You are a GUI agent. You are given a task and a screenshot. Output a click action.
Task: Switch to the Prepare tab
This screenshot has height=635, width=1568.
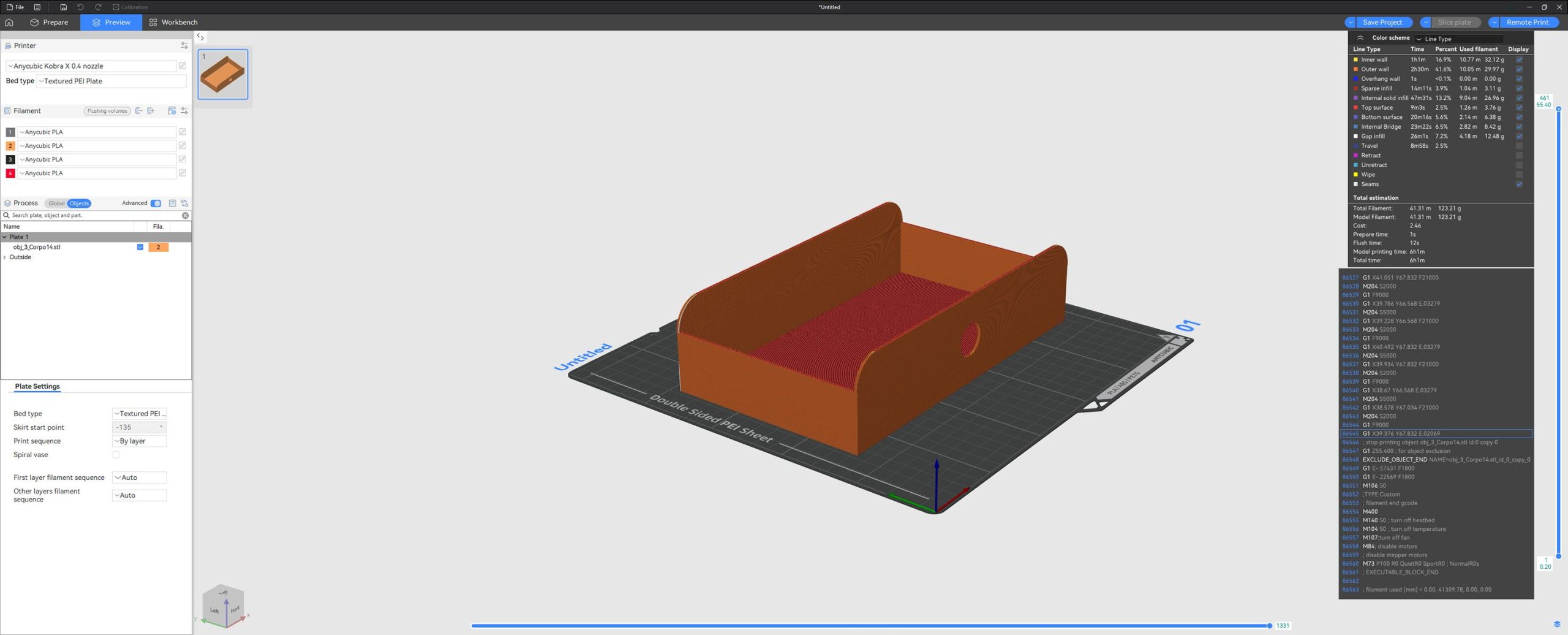[x=49, y=22]
